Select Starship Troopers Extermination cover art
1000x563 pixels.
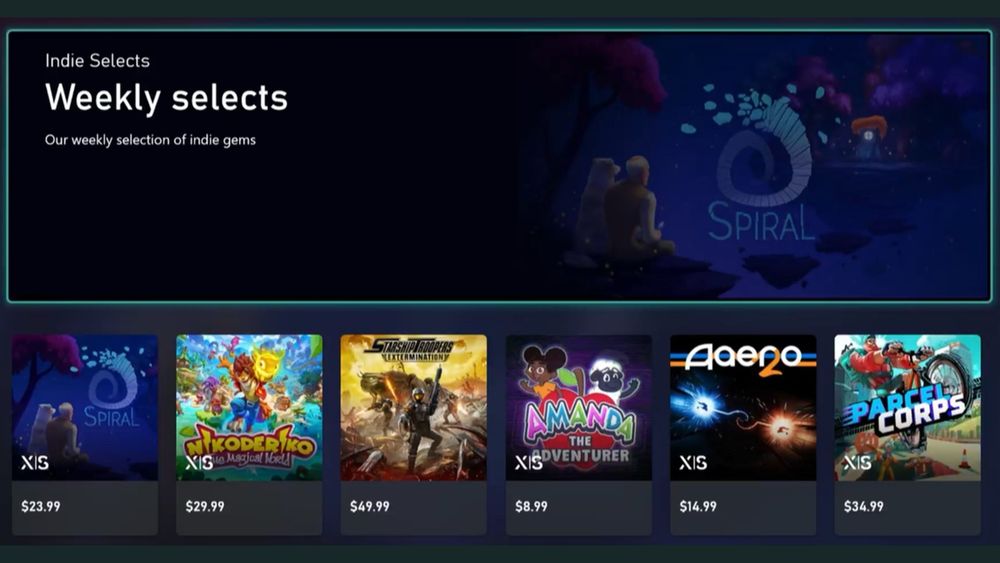coord(413,407)
